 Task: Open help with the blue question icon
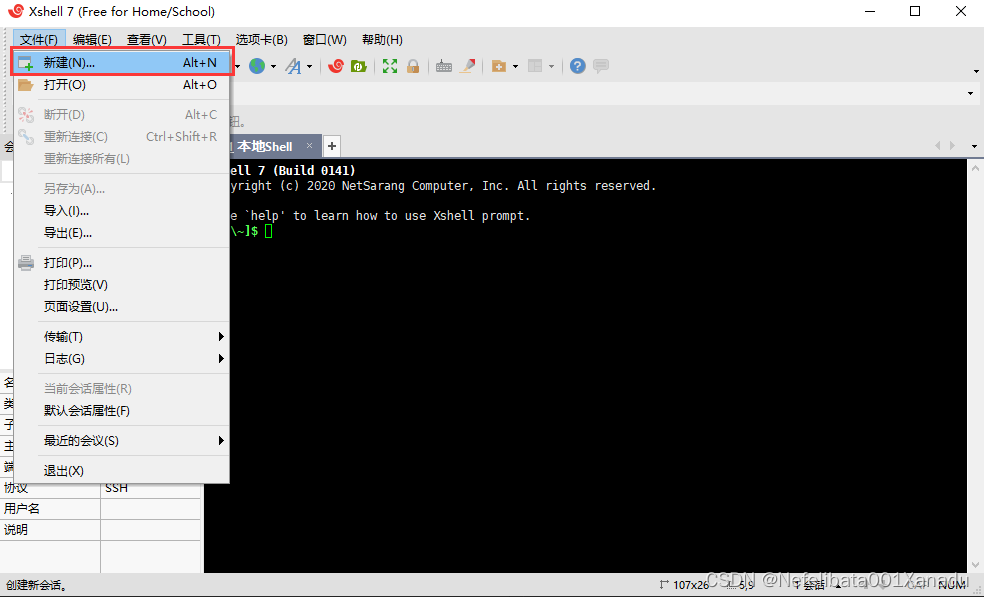pyautogui.click(x=577, y=66)
